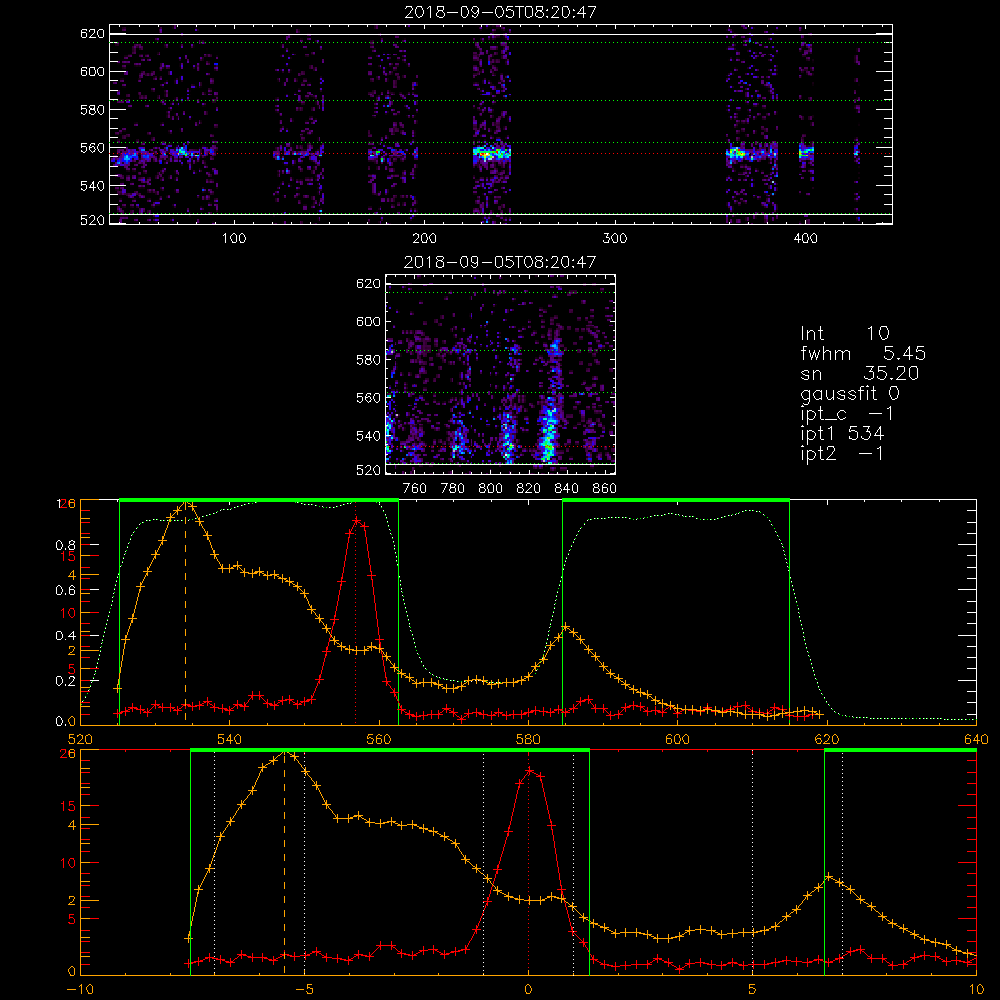Click bright emission patch near 230 in wide spectrogram
The width and height of the screenshot is (1000, 1000).
tap(491, 153)
